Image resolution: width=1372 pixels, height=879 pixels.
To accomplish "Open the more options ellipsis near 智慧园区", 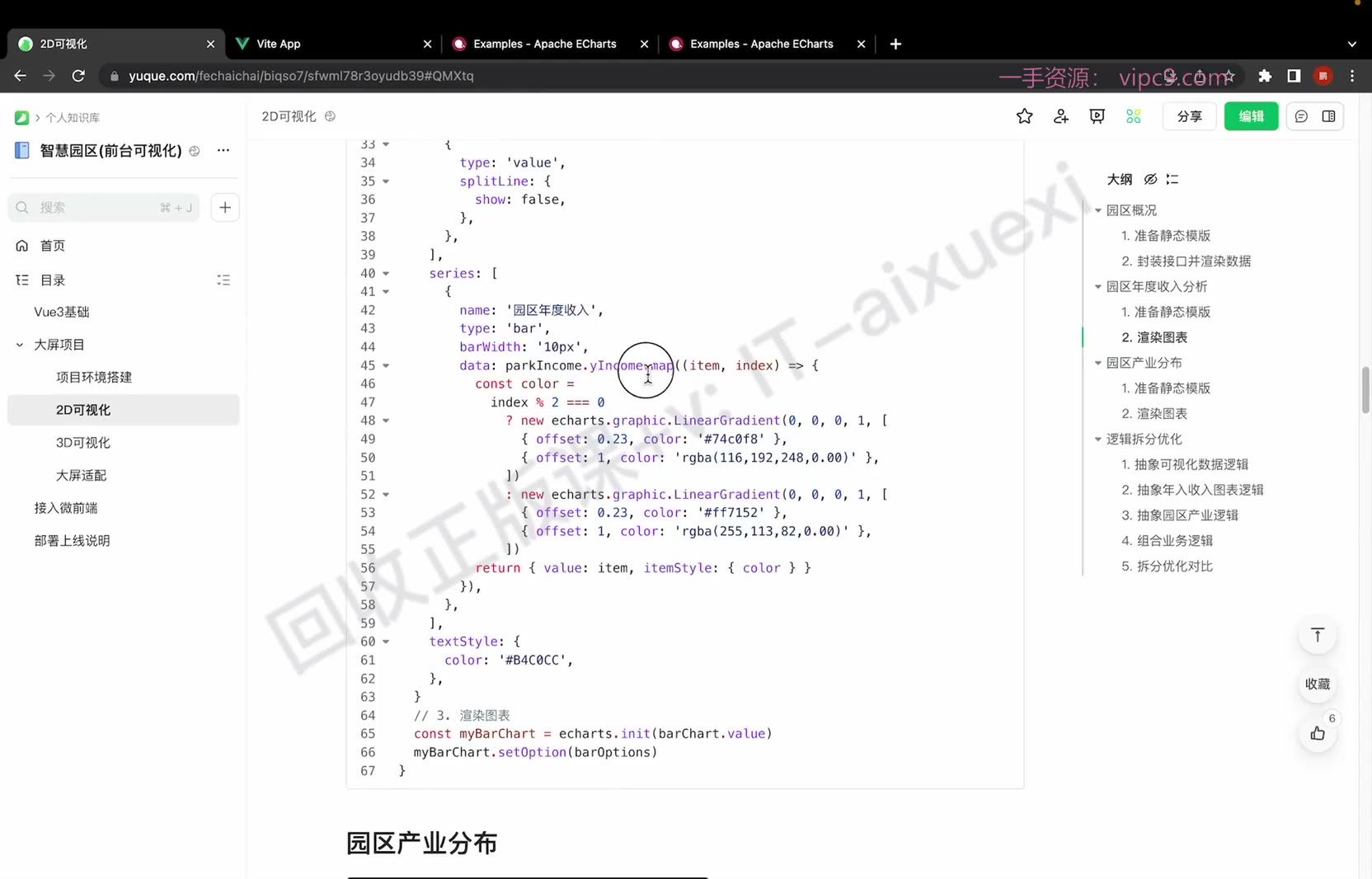I will pos(223,150).
